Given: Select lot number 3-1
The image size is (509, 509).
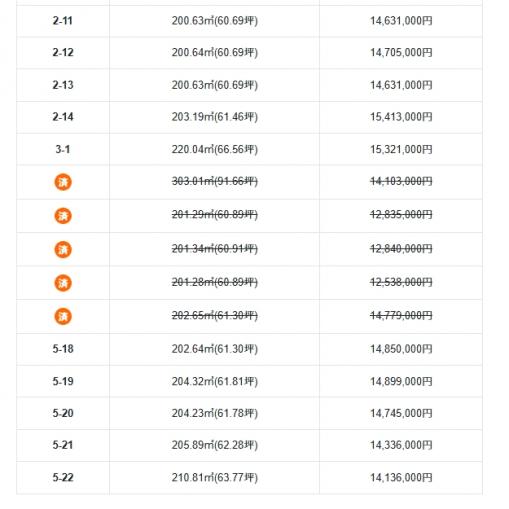Looking at the screenshot, I should 63,149.
